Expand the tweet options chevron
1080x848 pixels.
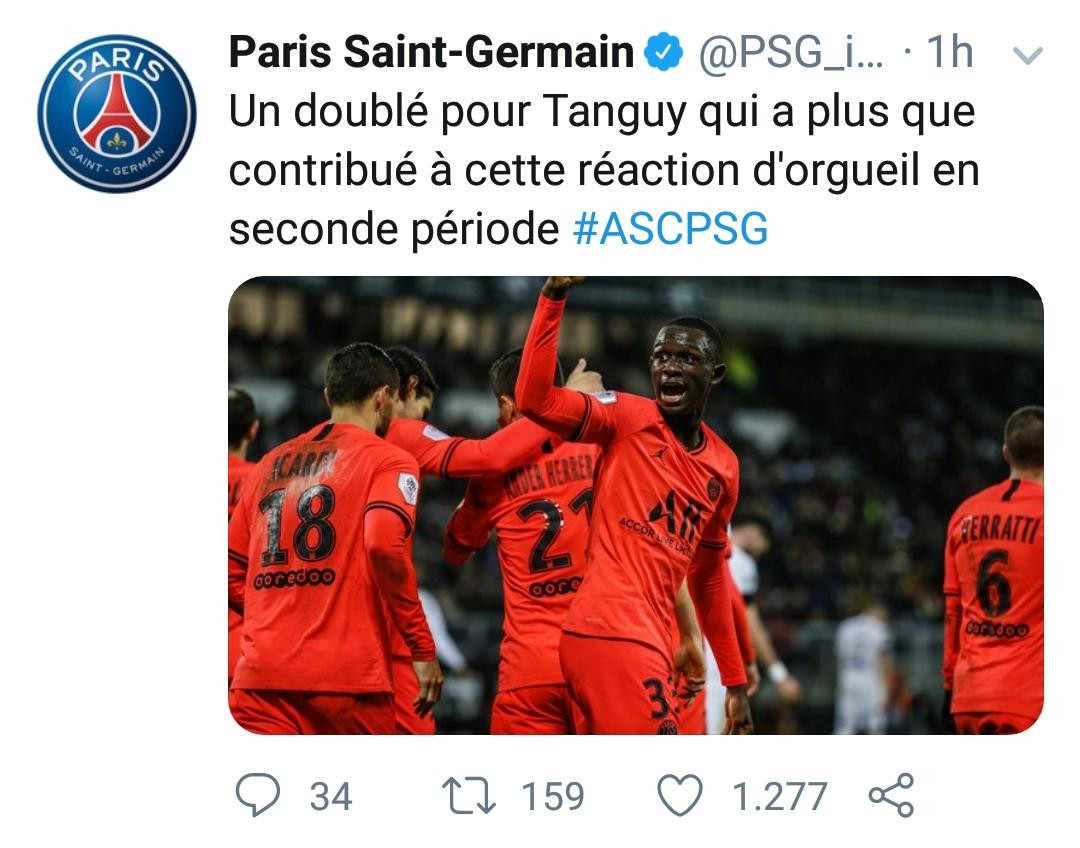point(1028,55)
